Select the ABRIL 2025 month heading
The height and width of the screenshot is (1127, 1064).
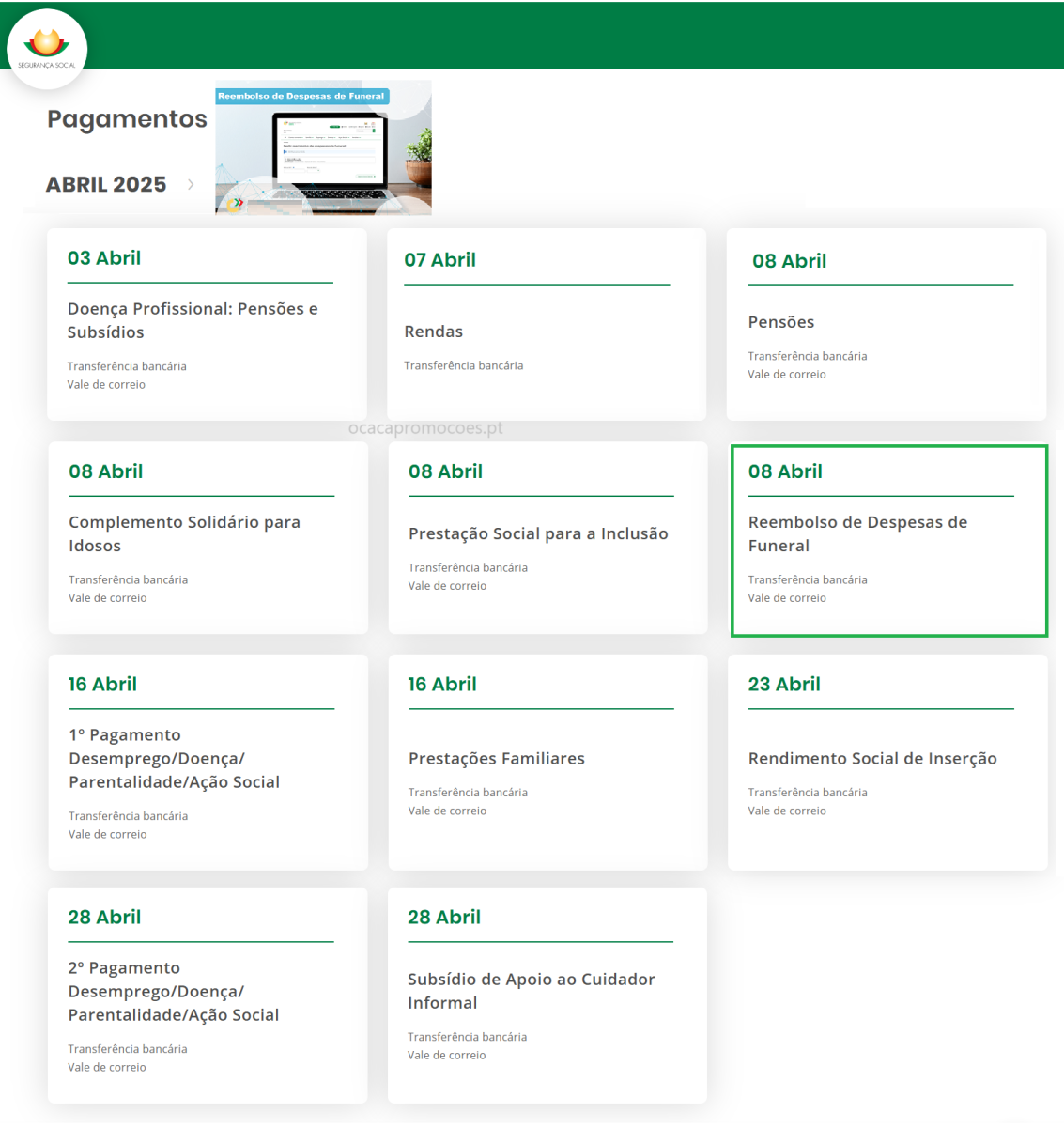pyautogui.click(x=106, y=184)
